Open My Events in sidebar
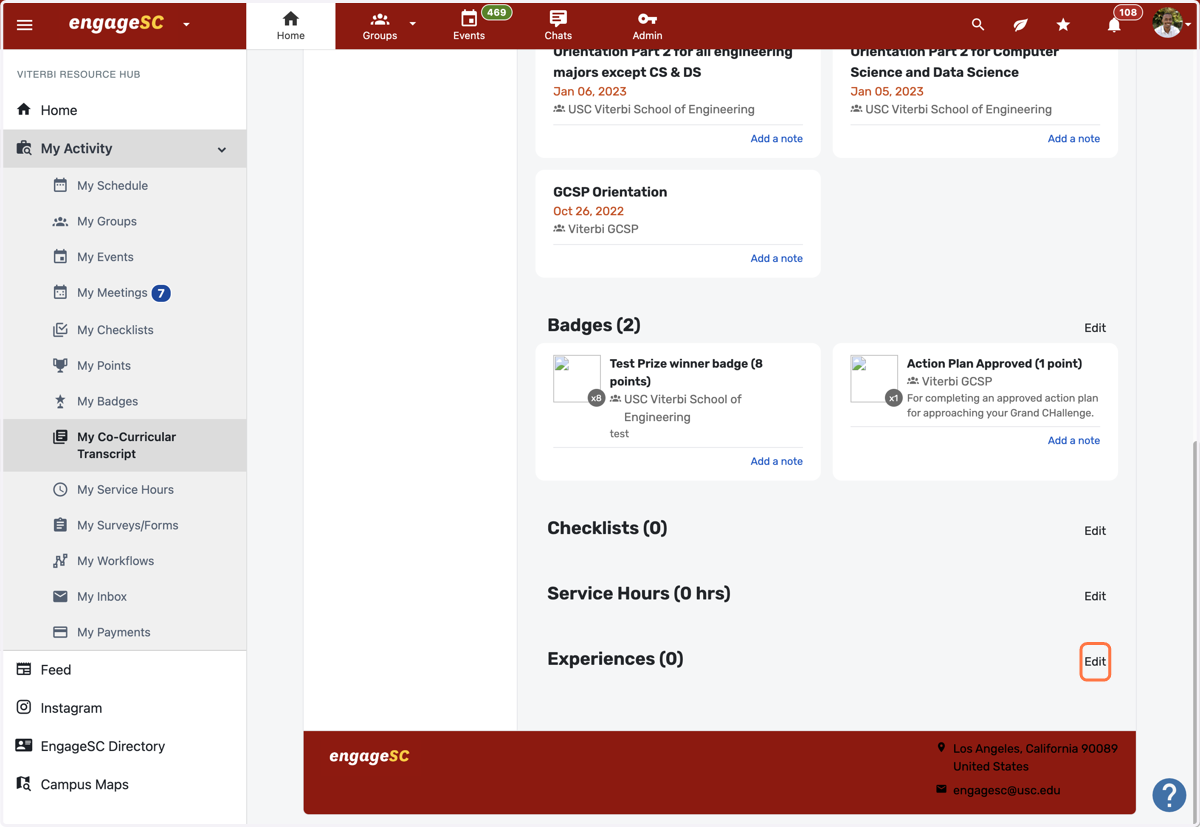This screenshot has width=1200, height=827. click(x=105, y=257)
